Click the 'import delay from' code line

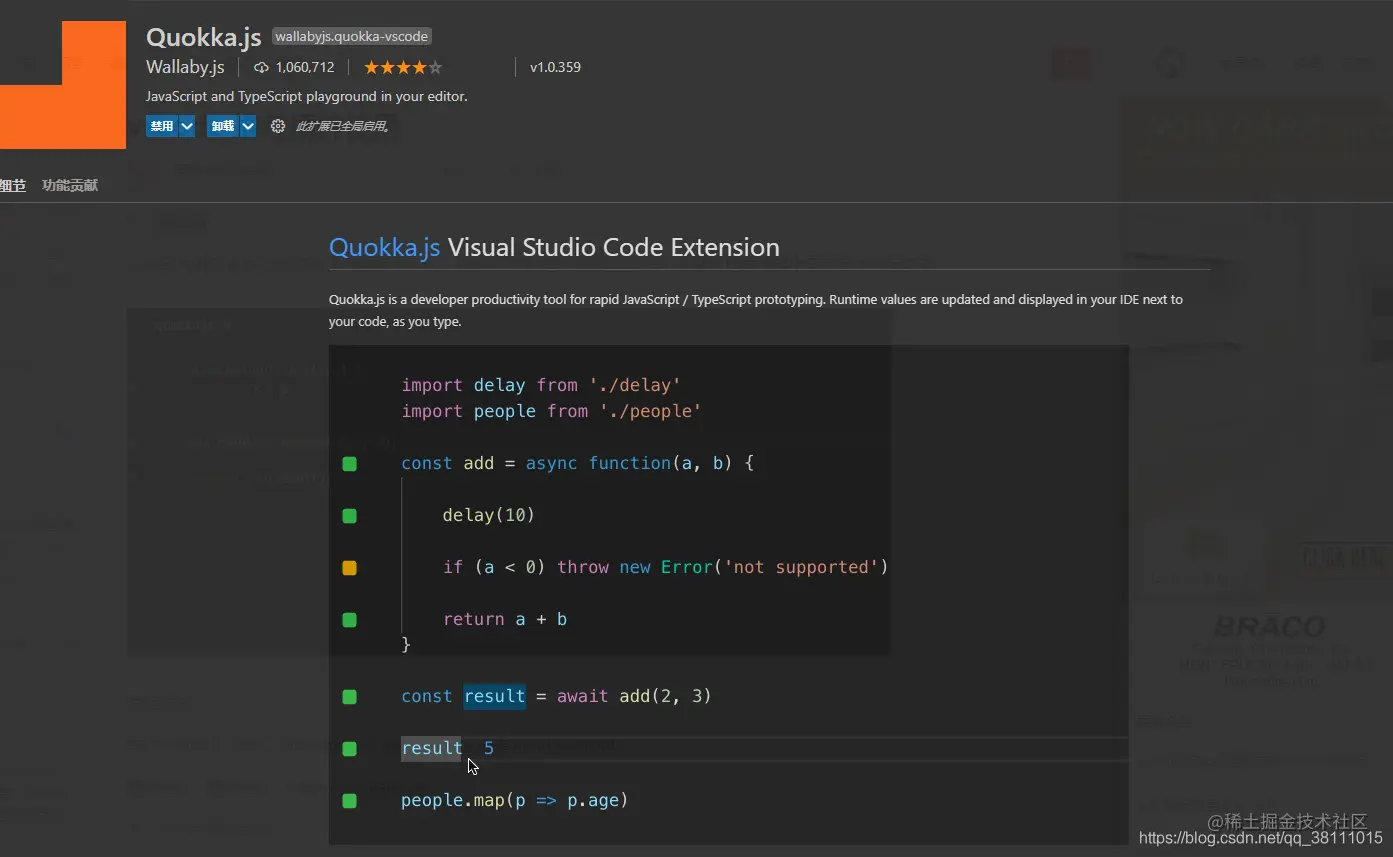pos(541,385)
